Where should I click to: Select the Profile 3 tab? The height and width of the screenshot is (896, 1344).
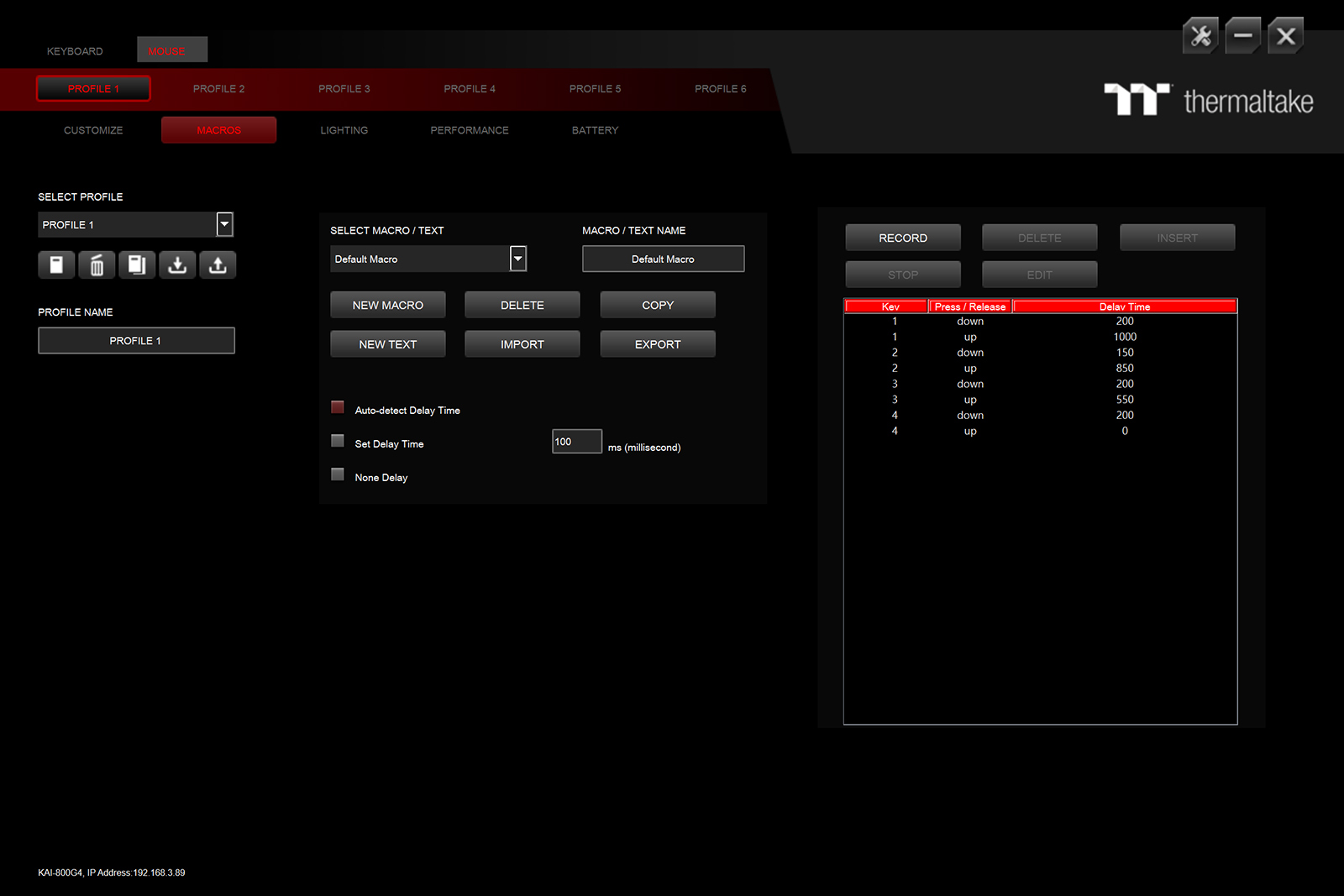(344, 89)
